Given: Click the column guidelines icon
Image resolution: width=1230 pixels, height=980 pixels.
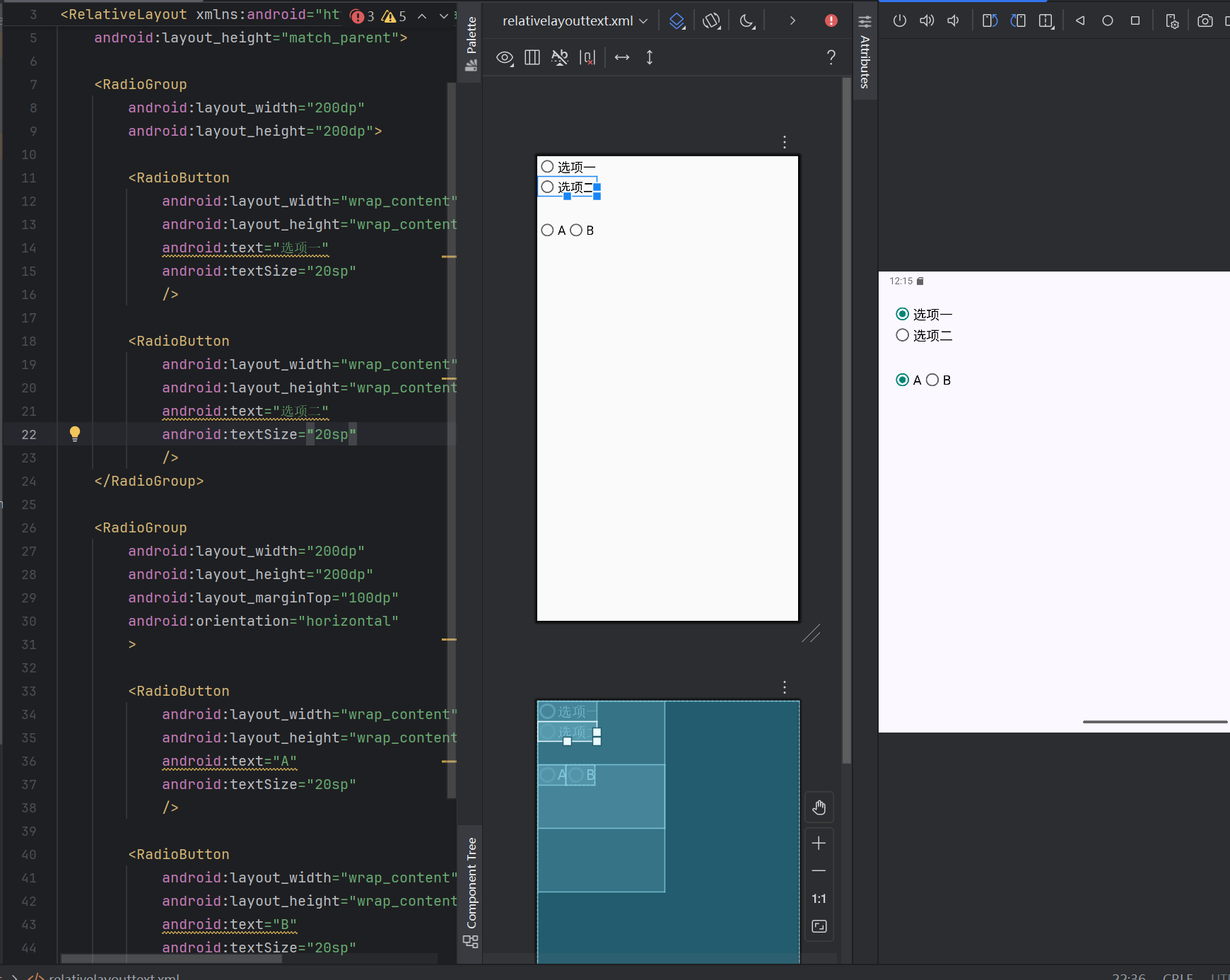Looking at the screenshot, I should [x=532, y=58].
